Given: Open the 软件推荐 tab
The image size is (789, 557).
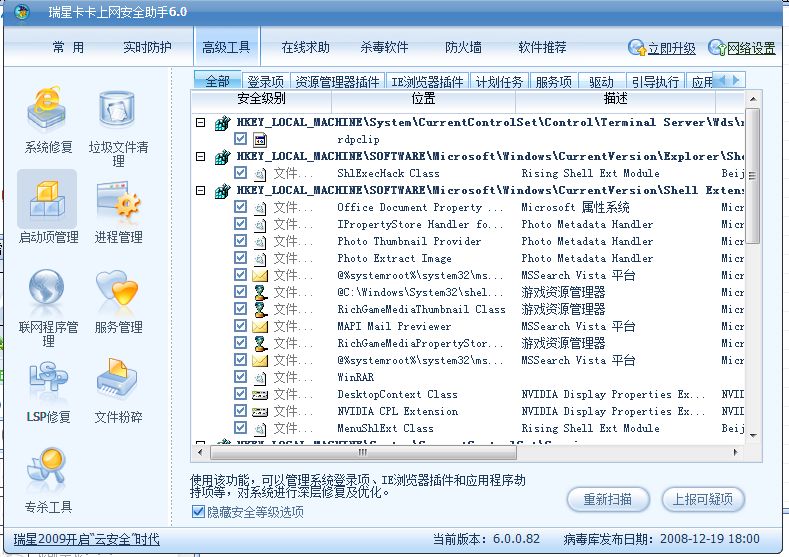Looking at the screenshot, I should (x=542, y=47).
